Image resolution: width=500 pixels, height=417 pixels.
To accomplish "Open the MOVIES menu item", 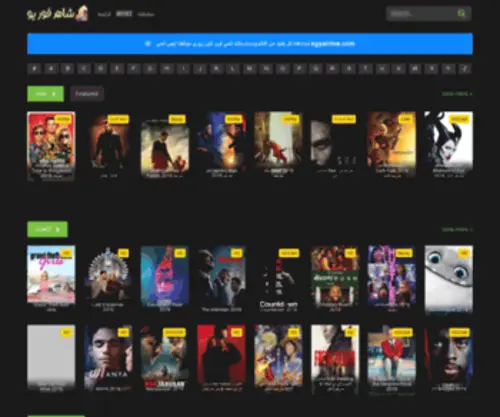I will [124, 14].
